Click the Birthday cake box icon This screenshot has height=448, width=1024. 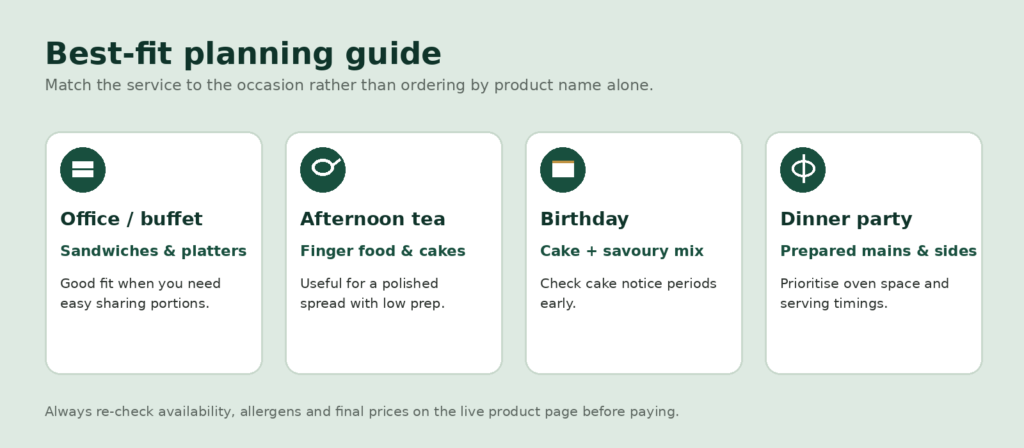tap(563, 170)
